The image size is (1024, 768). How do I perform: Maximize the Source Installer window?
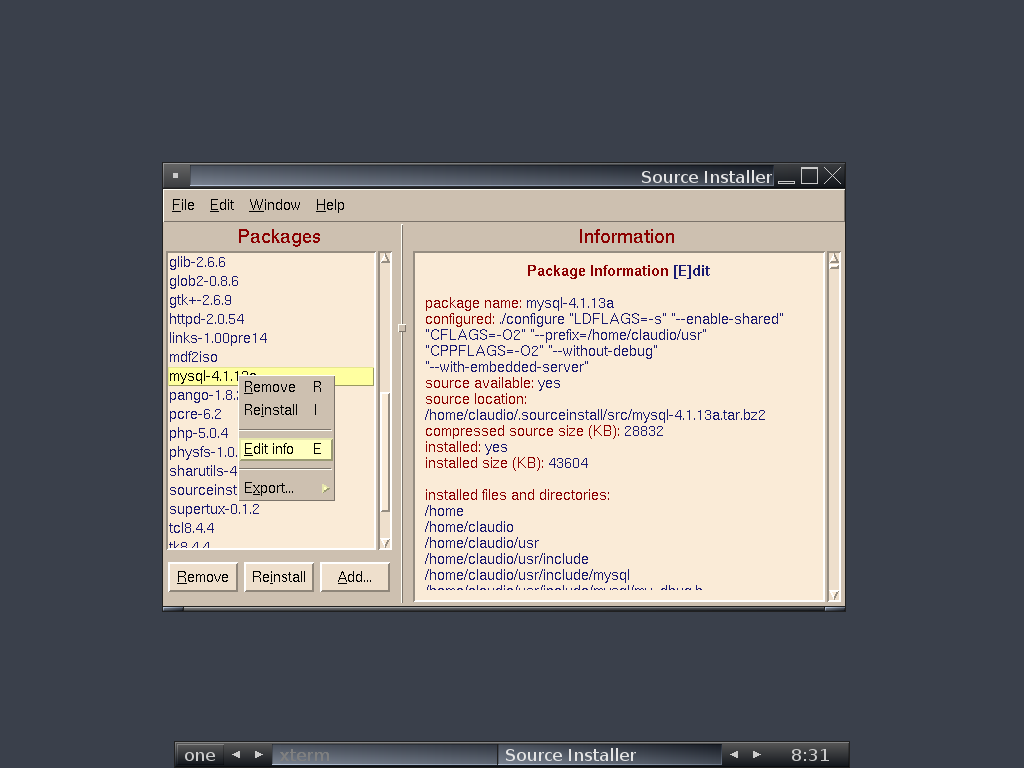[809, 176]
